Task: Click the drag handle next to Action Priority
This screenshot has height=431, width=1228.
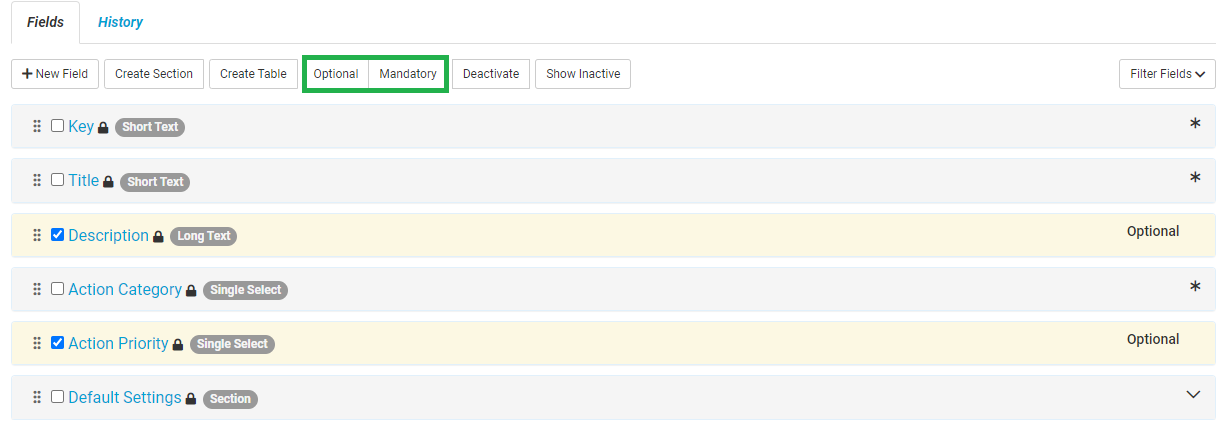Action: pos(37,343)
